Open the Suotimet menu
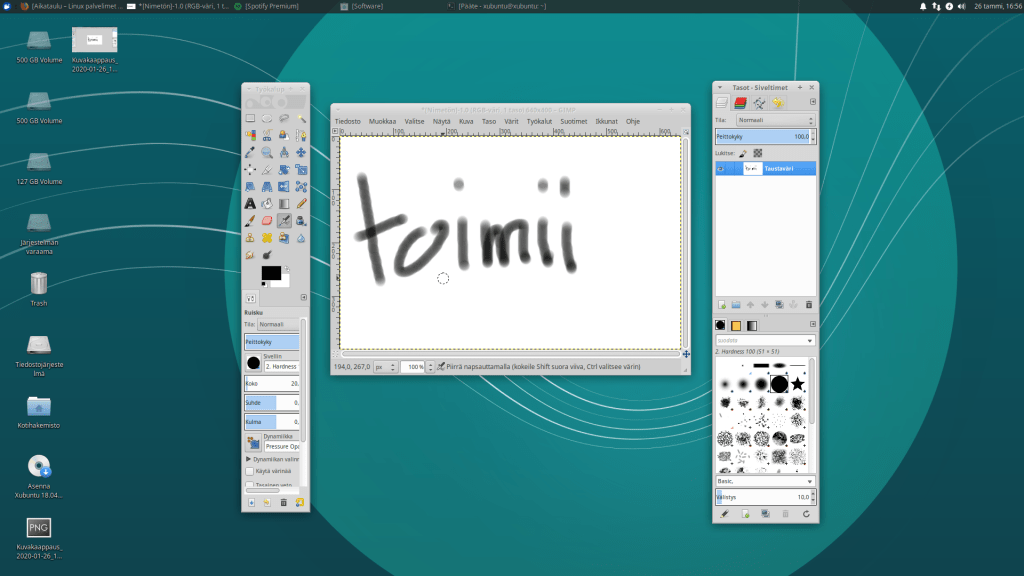 pyautogui.click(x=573, y=121)
